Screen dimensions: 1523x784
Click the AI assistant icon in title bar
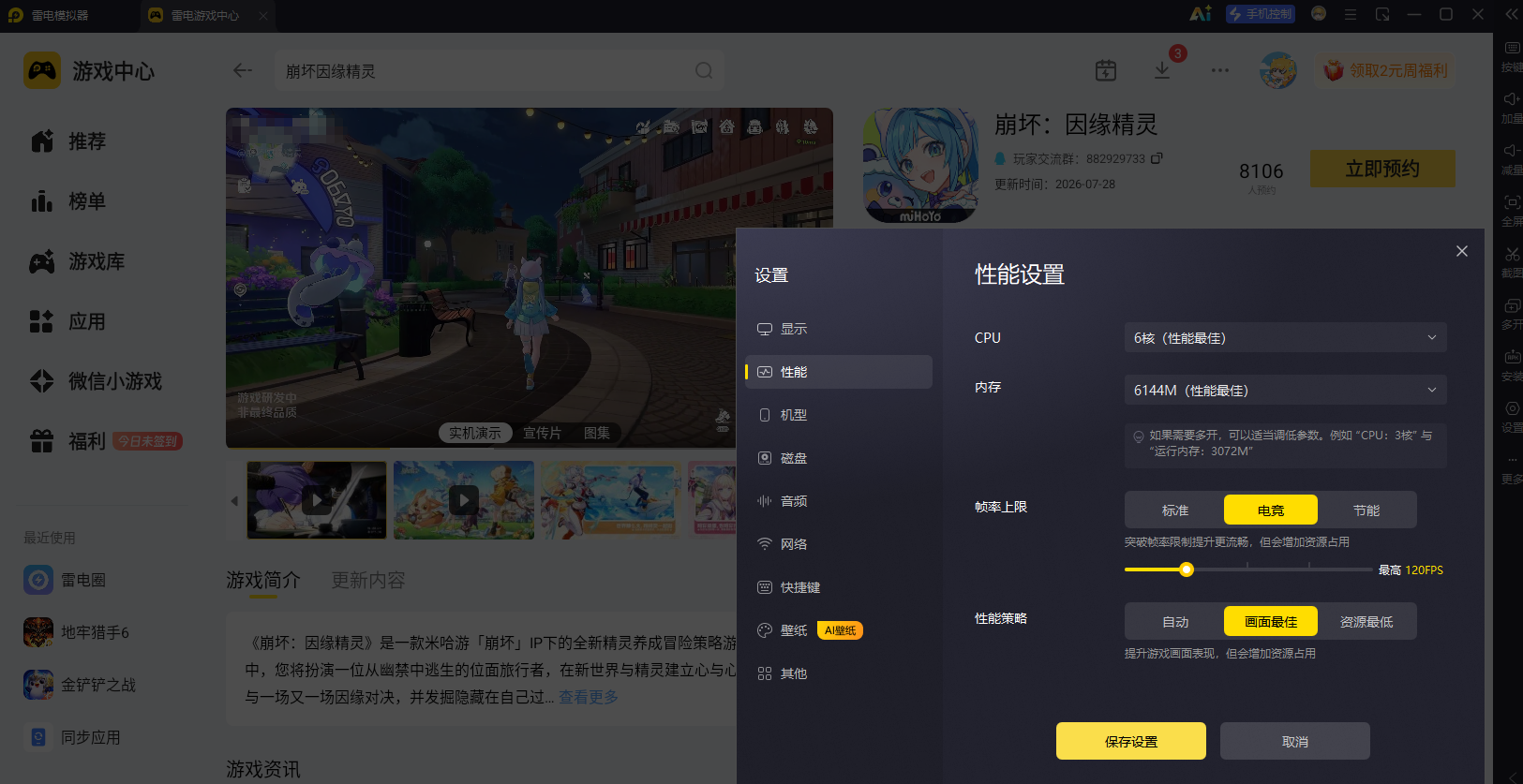click(1200, 14)
